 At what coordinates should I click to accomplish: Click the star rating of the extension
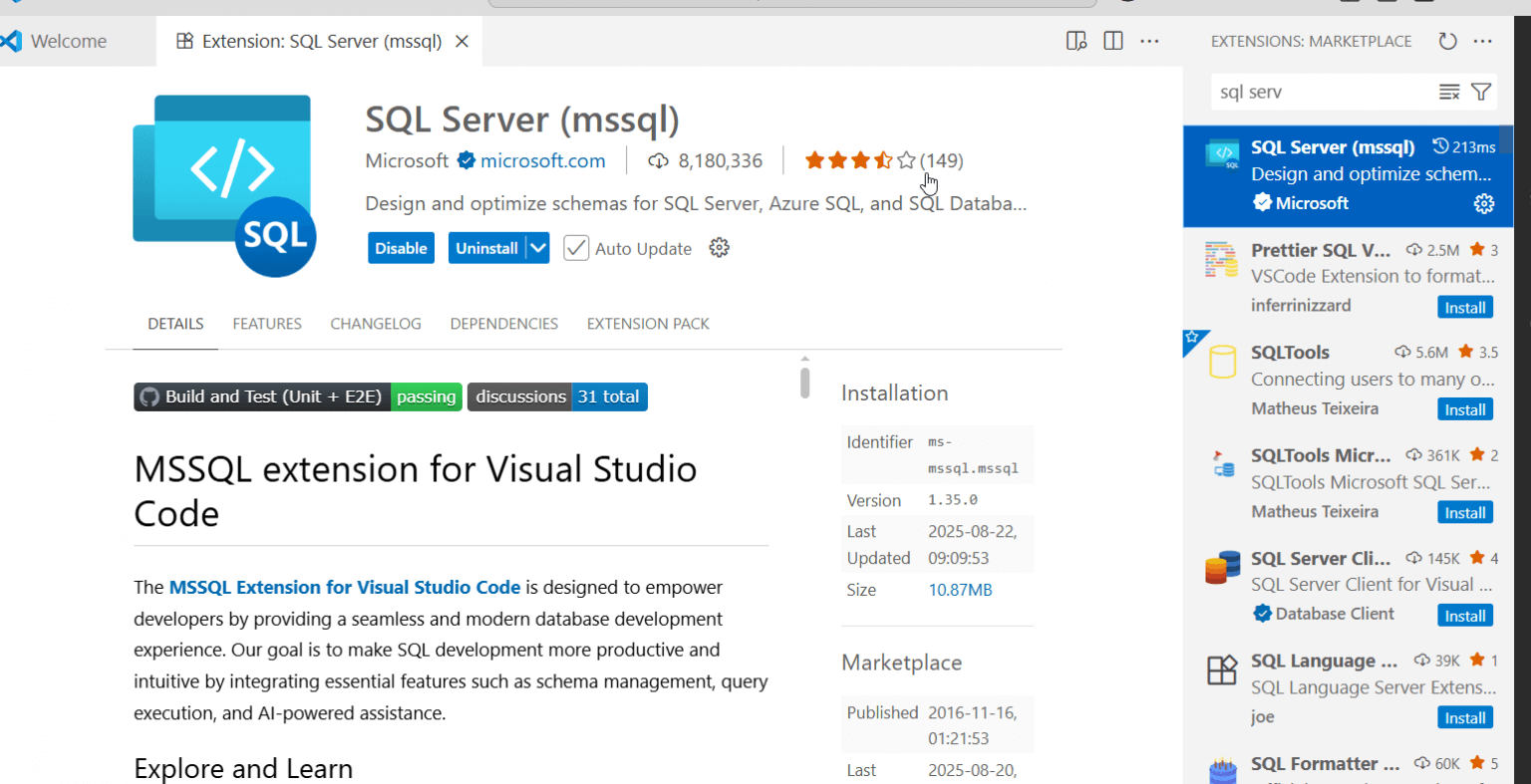pyautogui.click(x=859, y=160)
